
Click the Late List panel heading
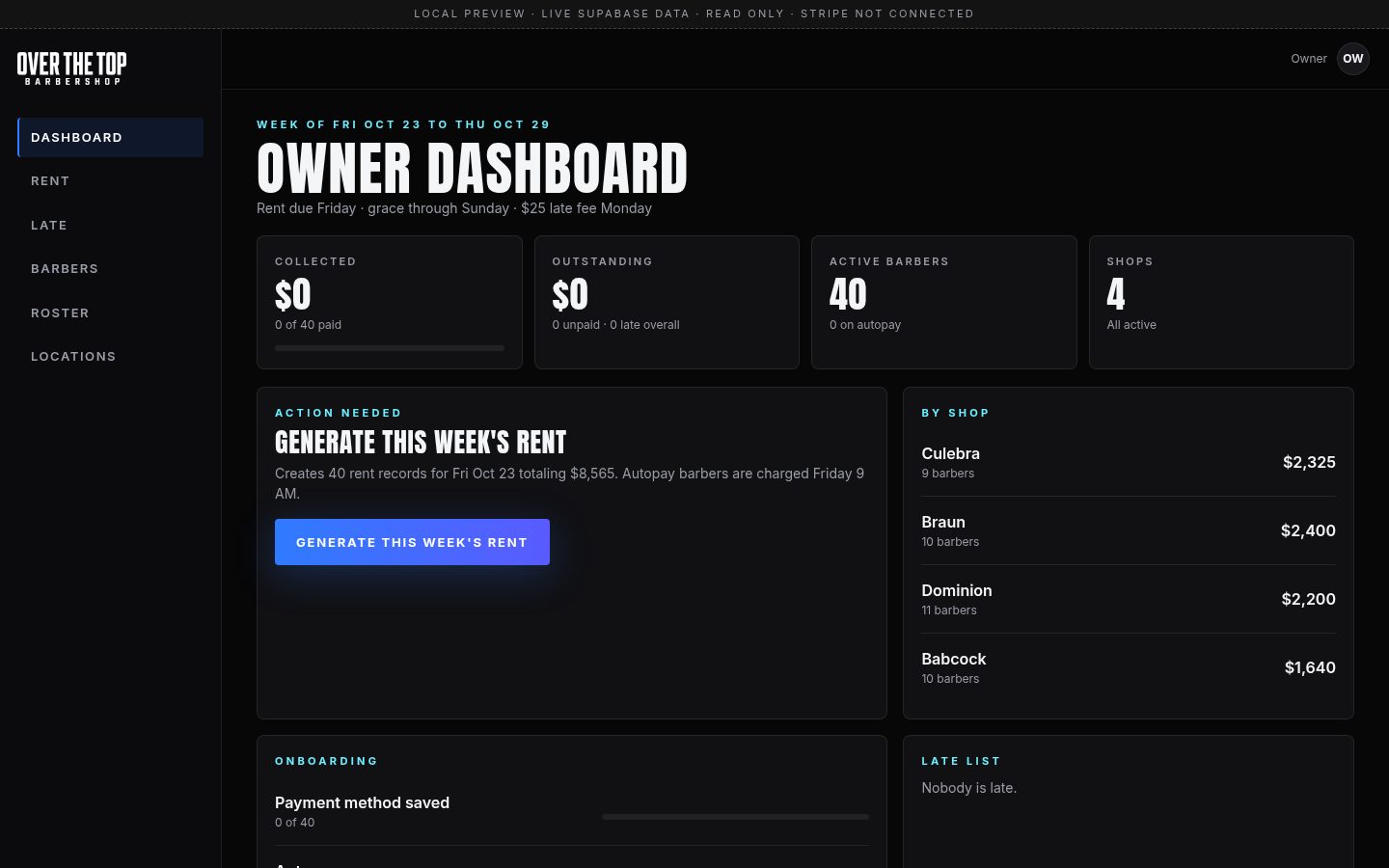point(961,761)
